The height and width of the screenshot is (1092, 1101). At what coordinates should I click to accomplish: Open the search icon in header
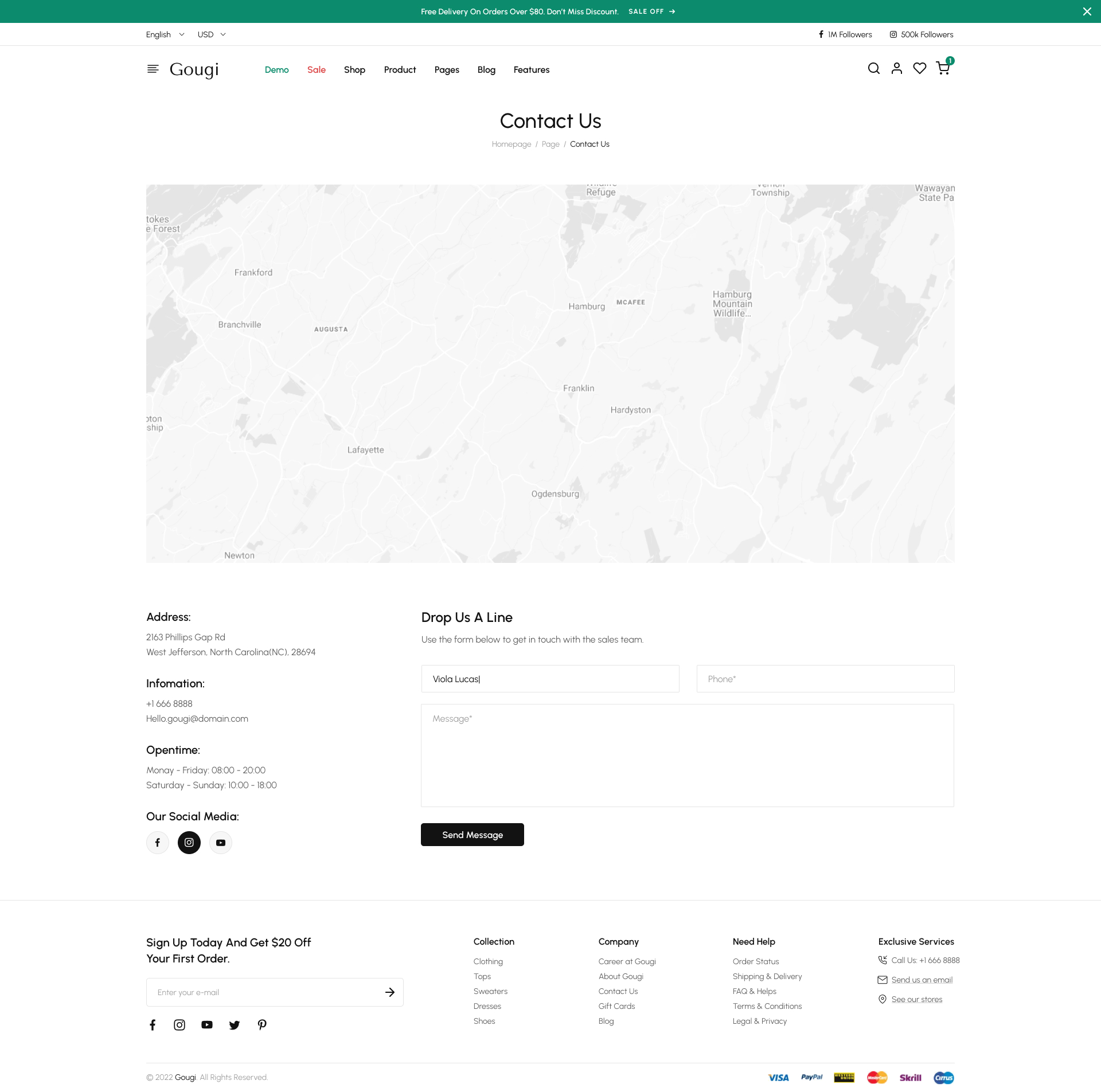[x=873, y=69]
